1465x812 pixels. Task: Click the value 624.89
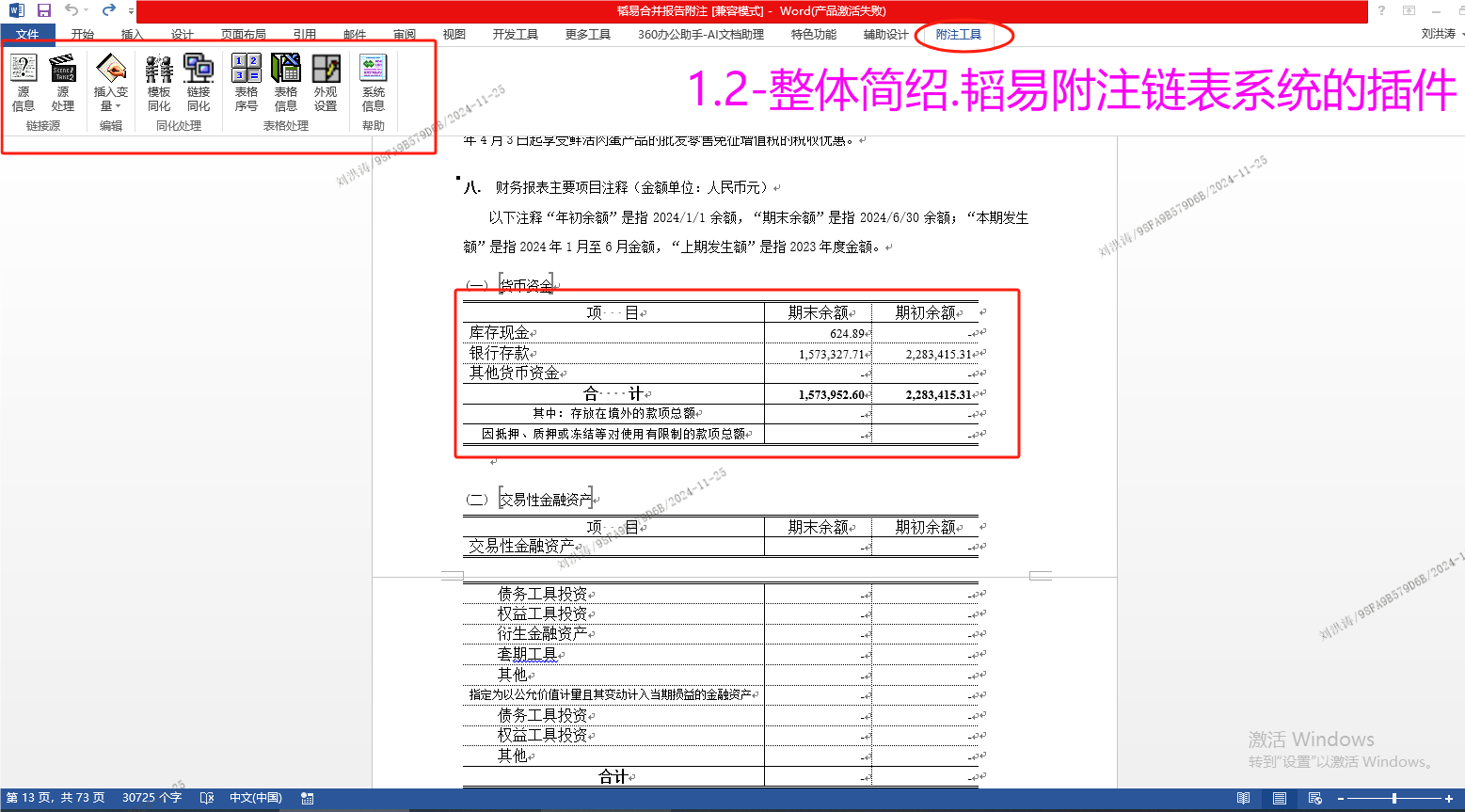pos(847,334)
